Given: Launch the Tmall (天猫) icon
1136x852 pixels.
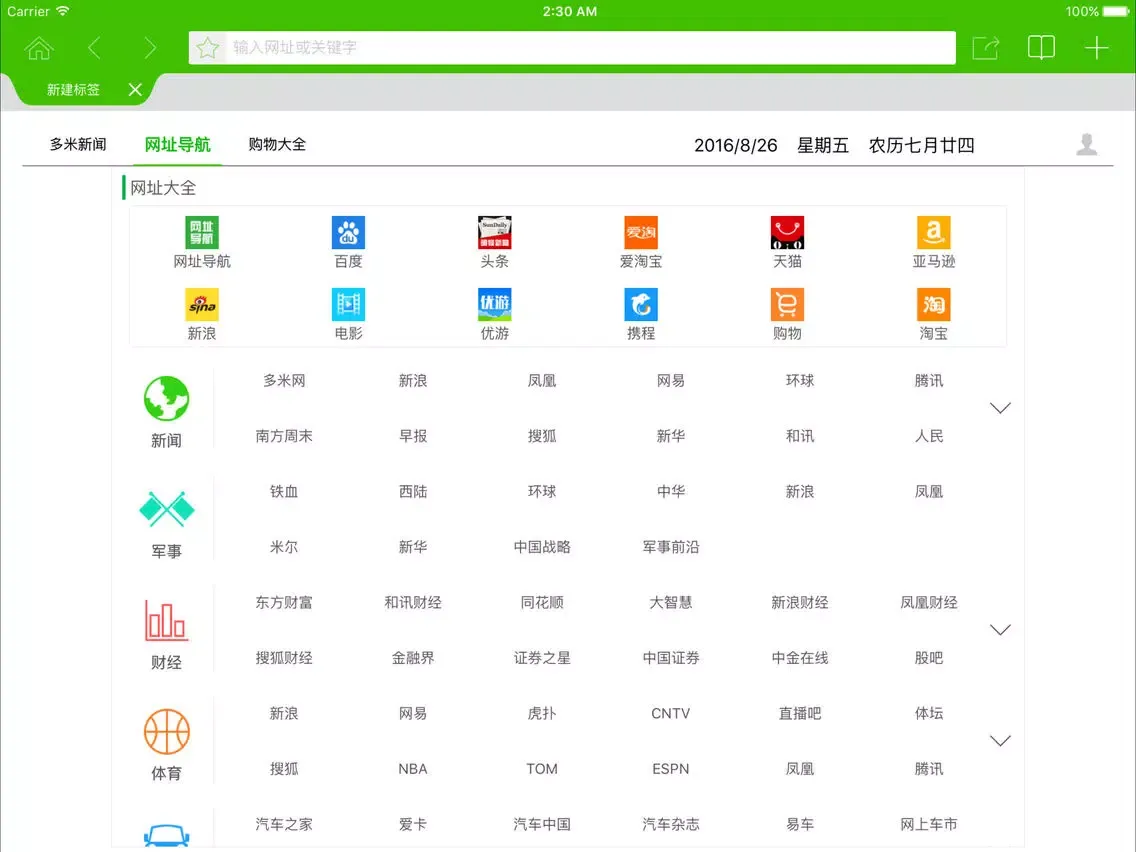Looking at the screenshot, I should (787, 233).
